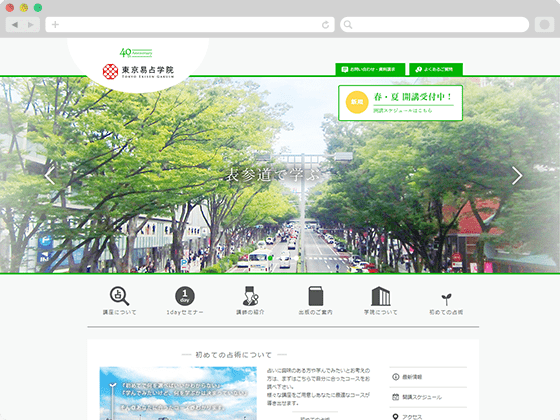Click the 40 Anniversary emblem above the logo
560x420 pixels.
(x=136, y=53)
